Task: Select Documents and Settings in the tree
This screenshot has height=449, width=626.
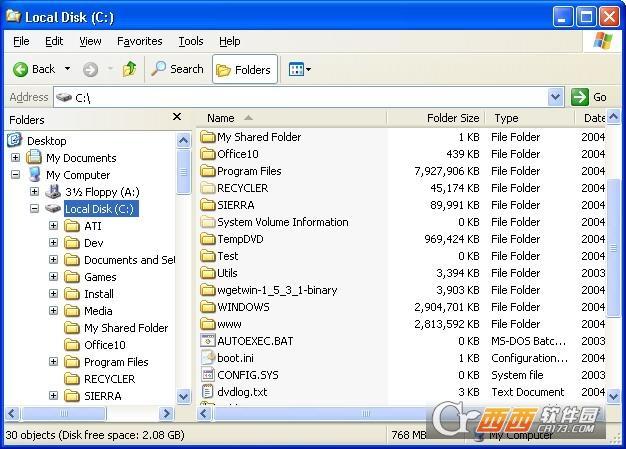Action: [x=119, y=260]
